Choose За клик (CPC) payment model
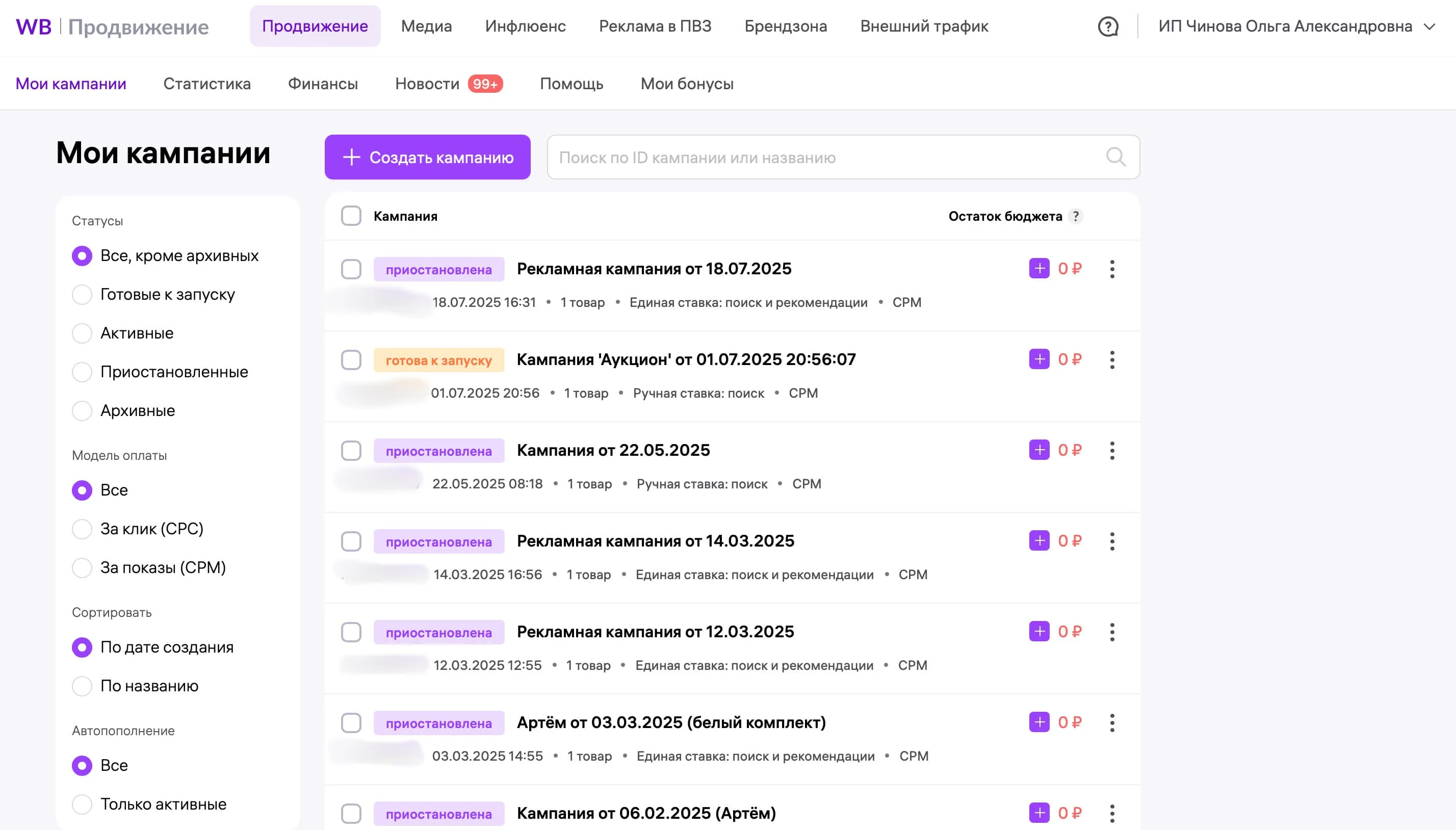The height and width of the screenshot is (830, 1456). 82,529
